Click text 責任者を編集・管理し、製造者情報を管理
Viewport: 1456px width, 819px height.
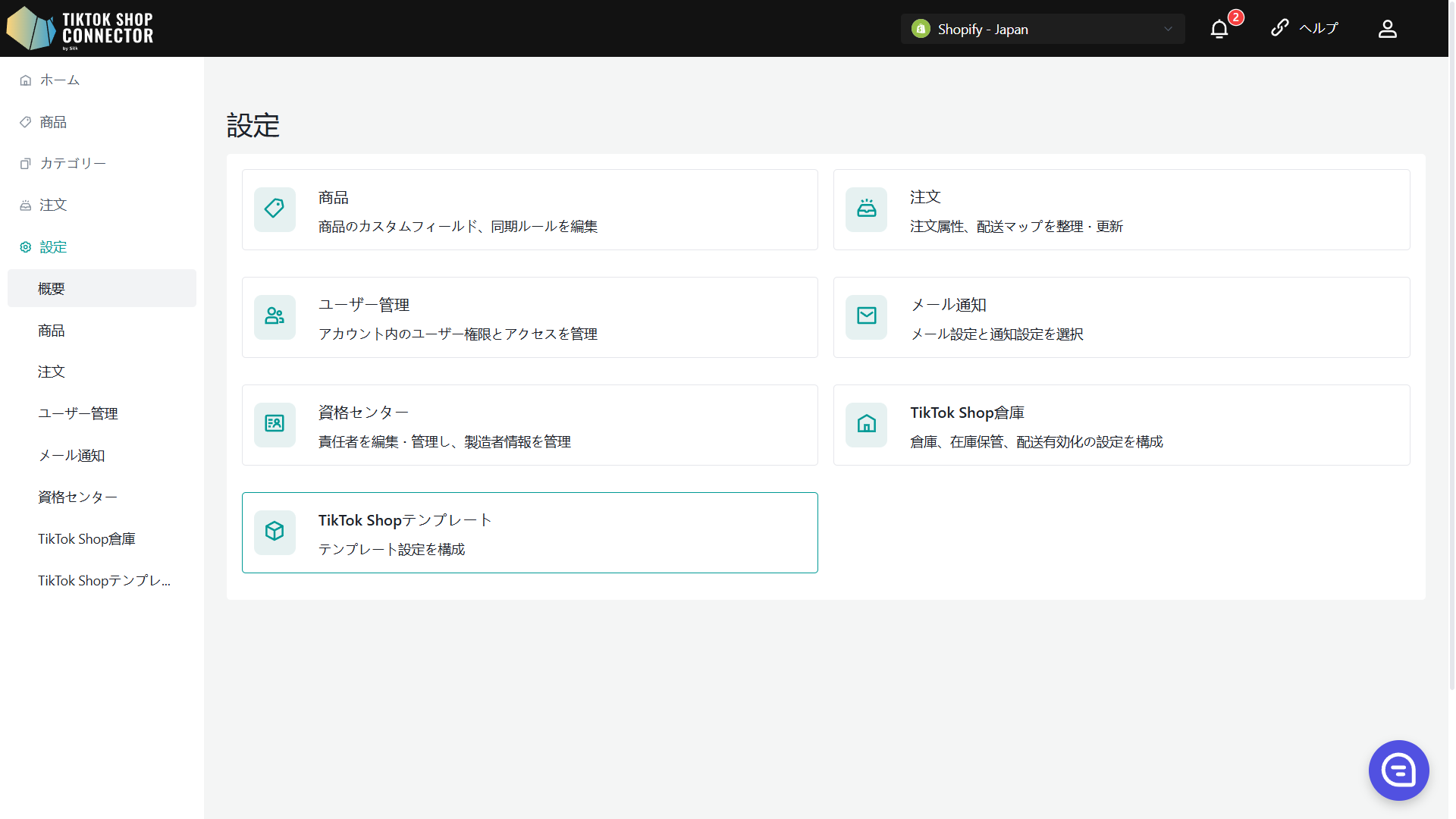pyautogui.click(x=444, y=442)
